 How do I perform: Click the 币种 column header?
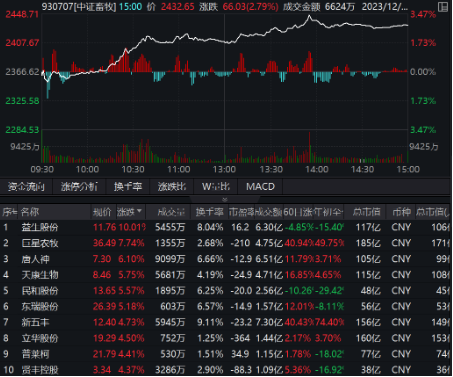tap(401, 212)
